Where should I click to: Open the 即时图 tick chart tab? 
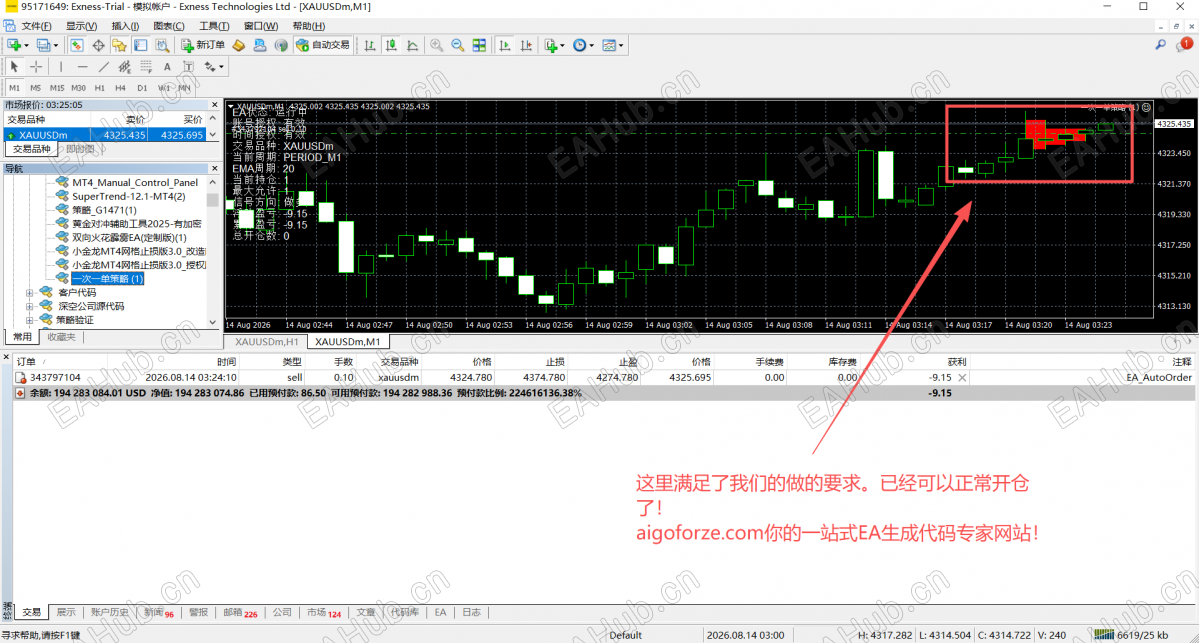(x=81, y=149)
